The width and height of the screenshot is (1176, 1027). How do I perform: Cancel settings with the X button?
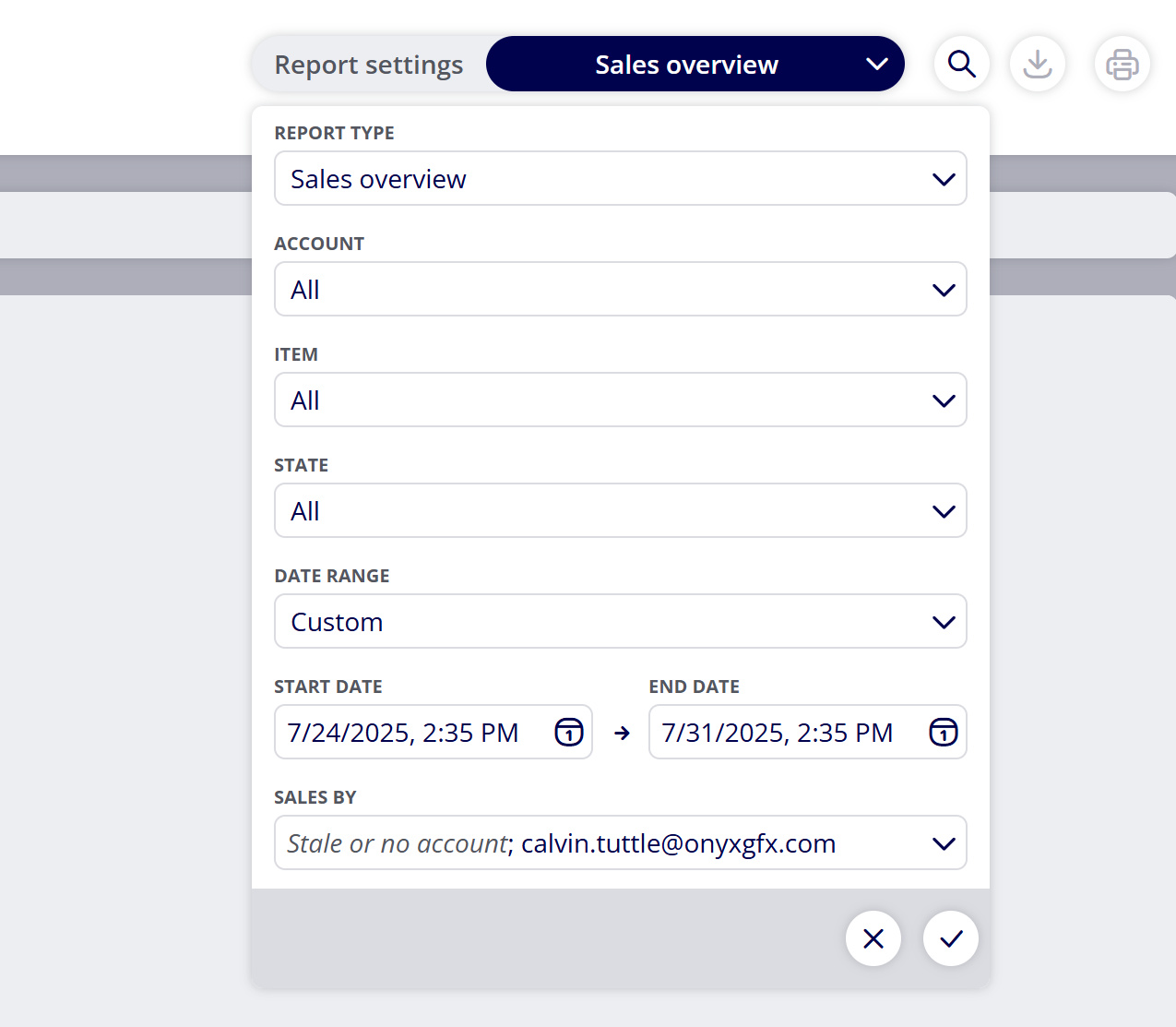click(x=873, y=938)
